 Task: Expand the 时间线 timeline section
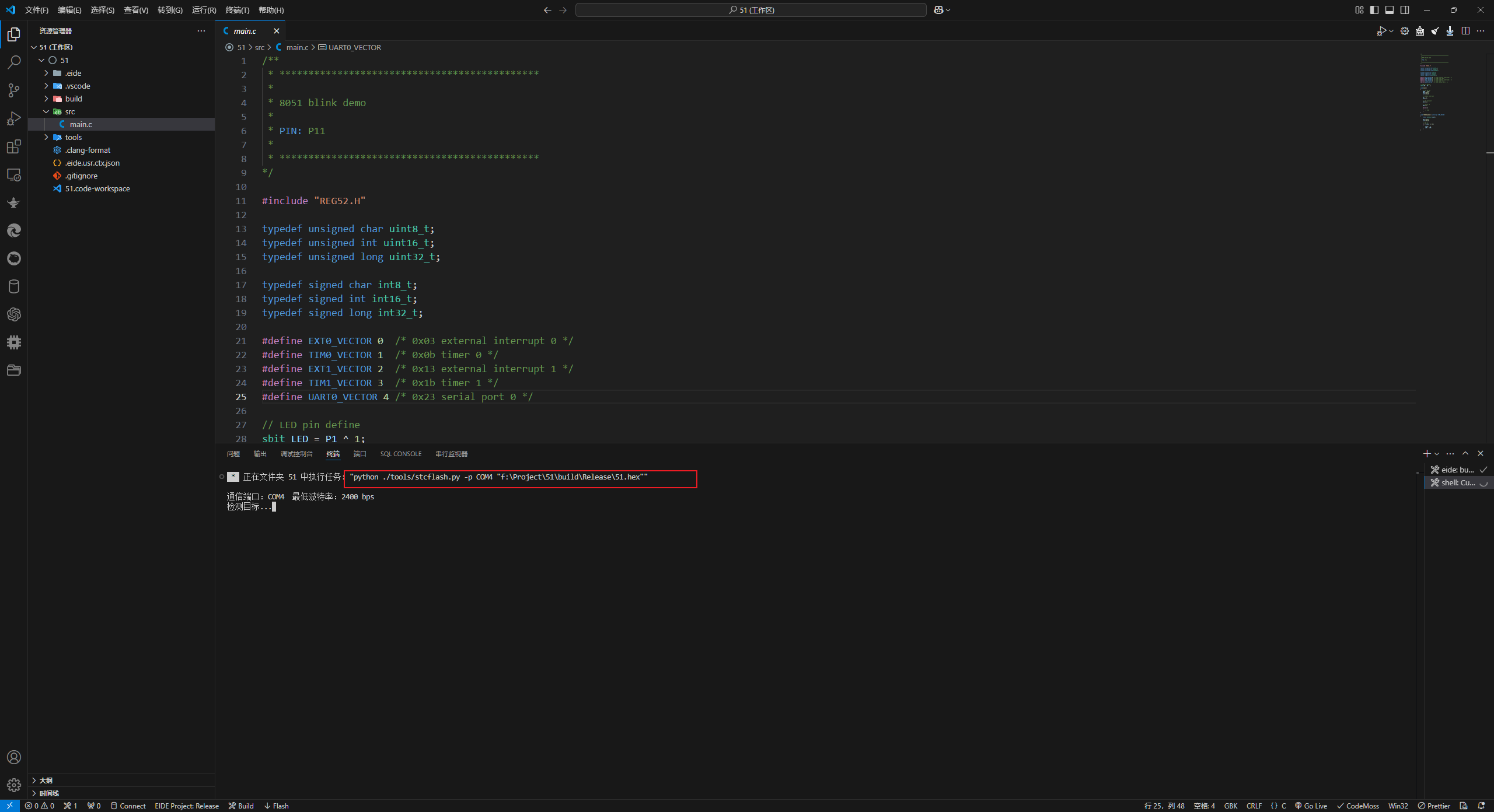pyautogui.click(x=121, y=793)
